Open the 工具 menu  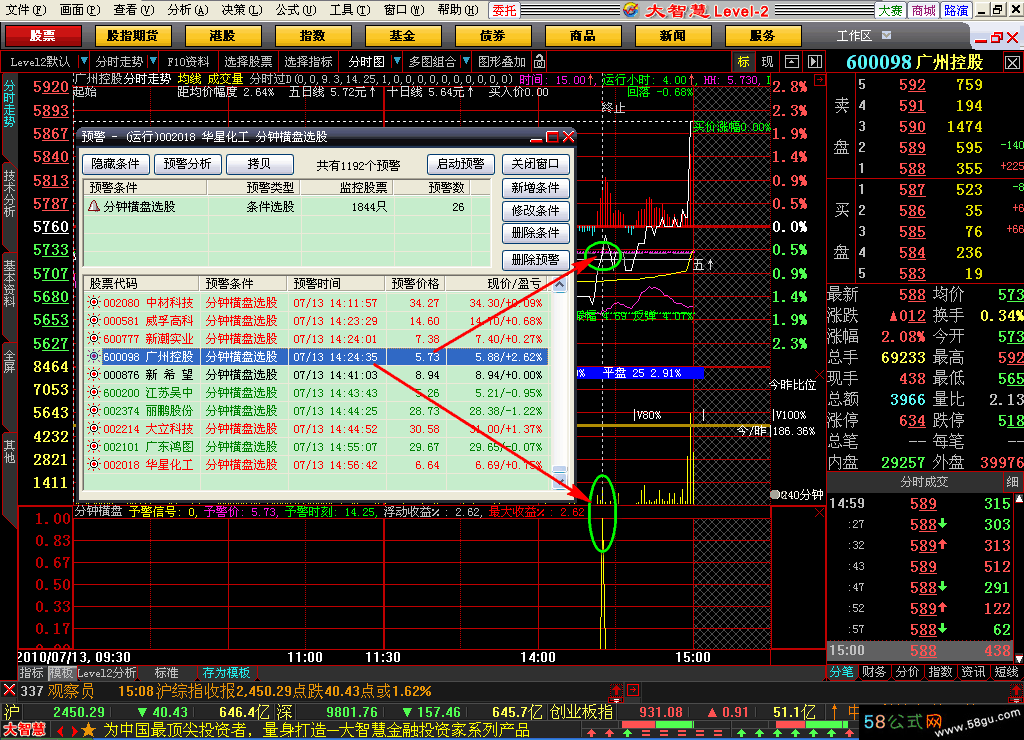click(x=349, y=10)
